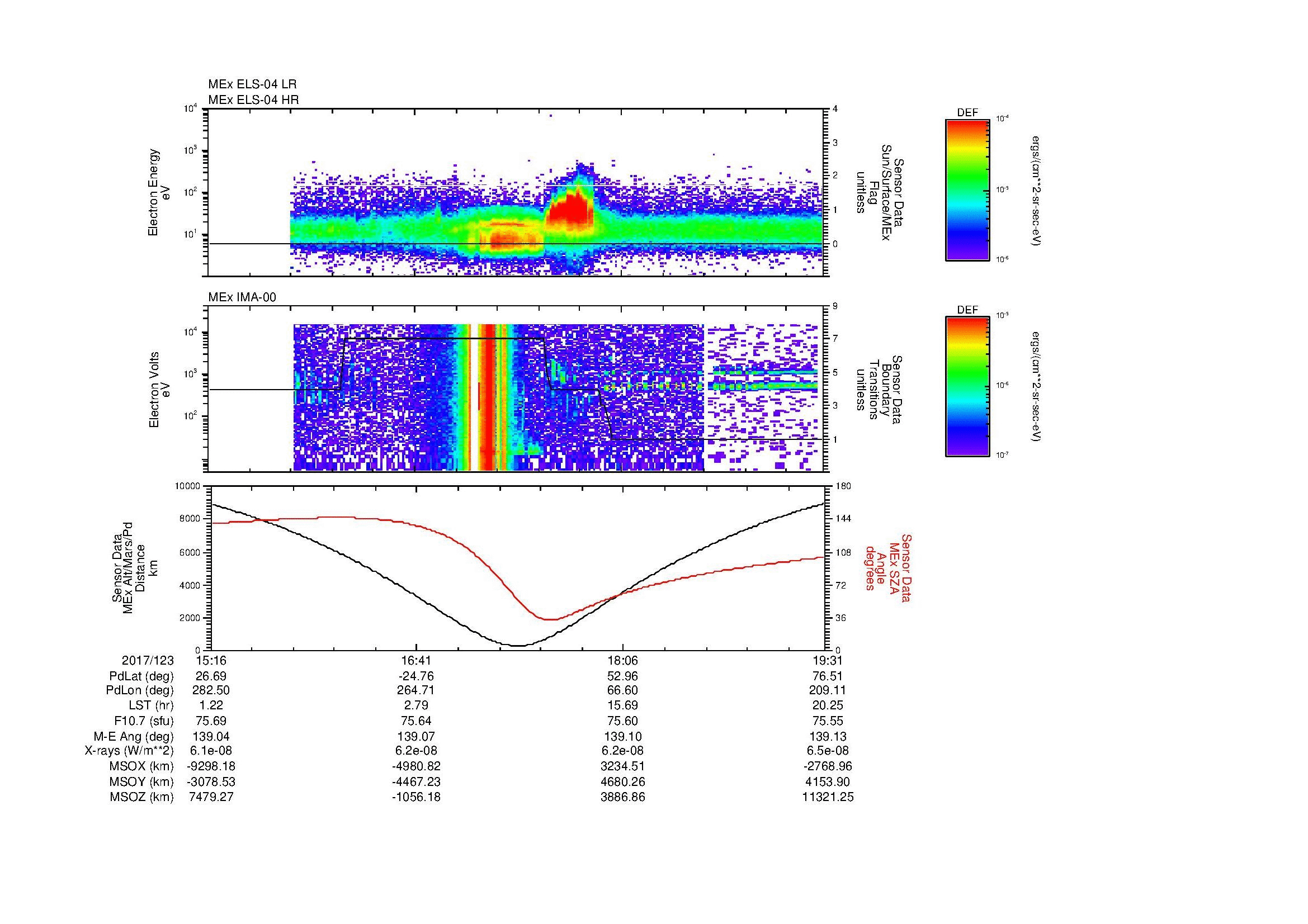
Task: Click MSOX value '3234.51'
Action: tap(622, 766)
